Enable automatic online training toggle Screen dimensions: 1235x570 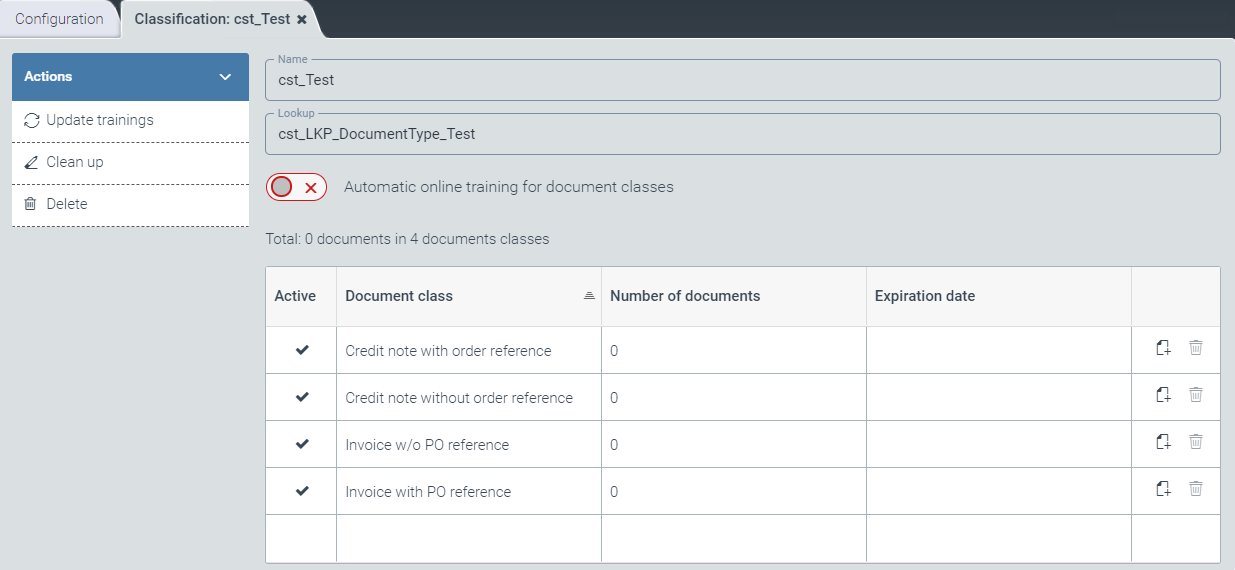click(x=296, y=187)
